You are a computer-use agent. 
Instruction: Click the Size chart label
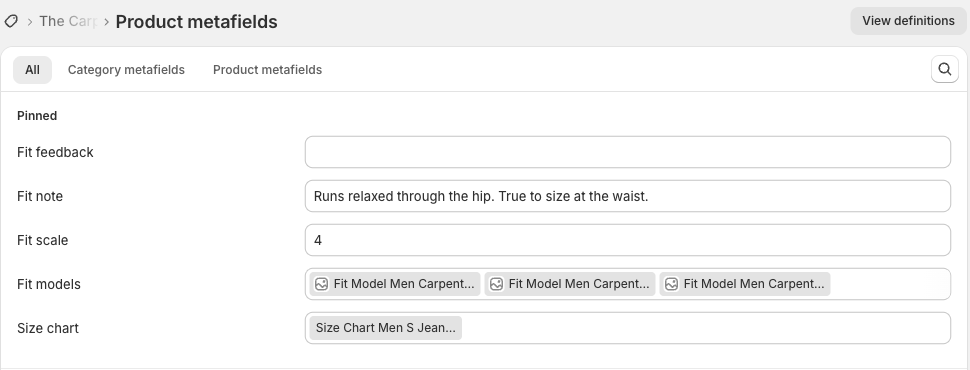pyautogui.click(x=48, y=328)
